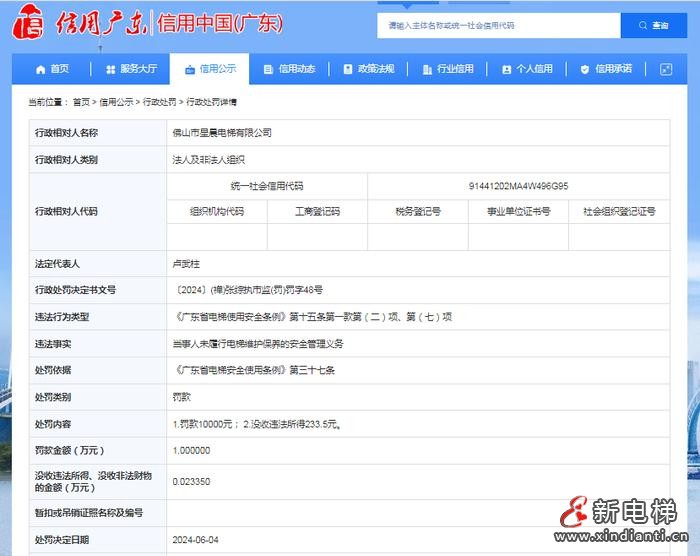
Task: Click the 信用广东 site logo
Action: 80,24
